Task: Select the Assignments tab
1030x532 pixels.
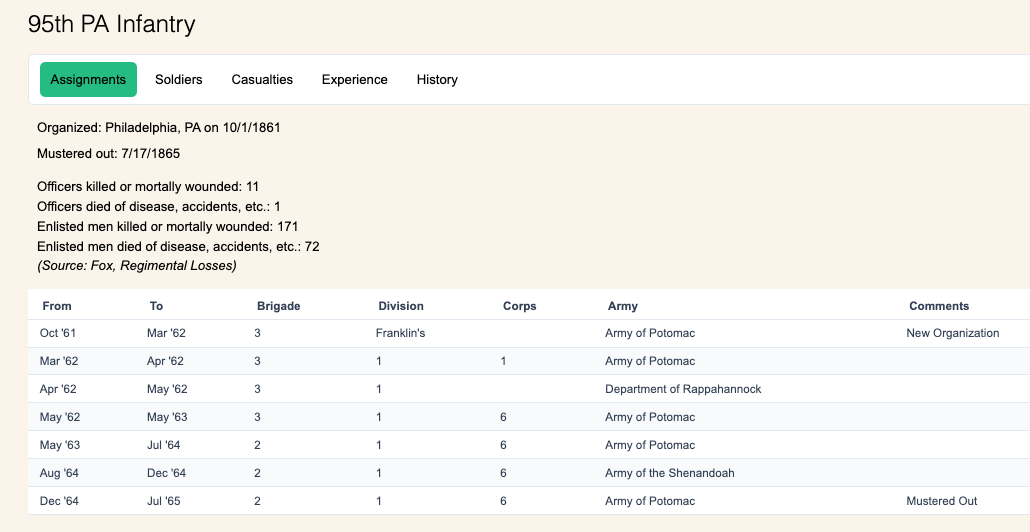Action: coord(88,80)
